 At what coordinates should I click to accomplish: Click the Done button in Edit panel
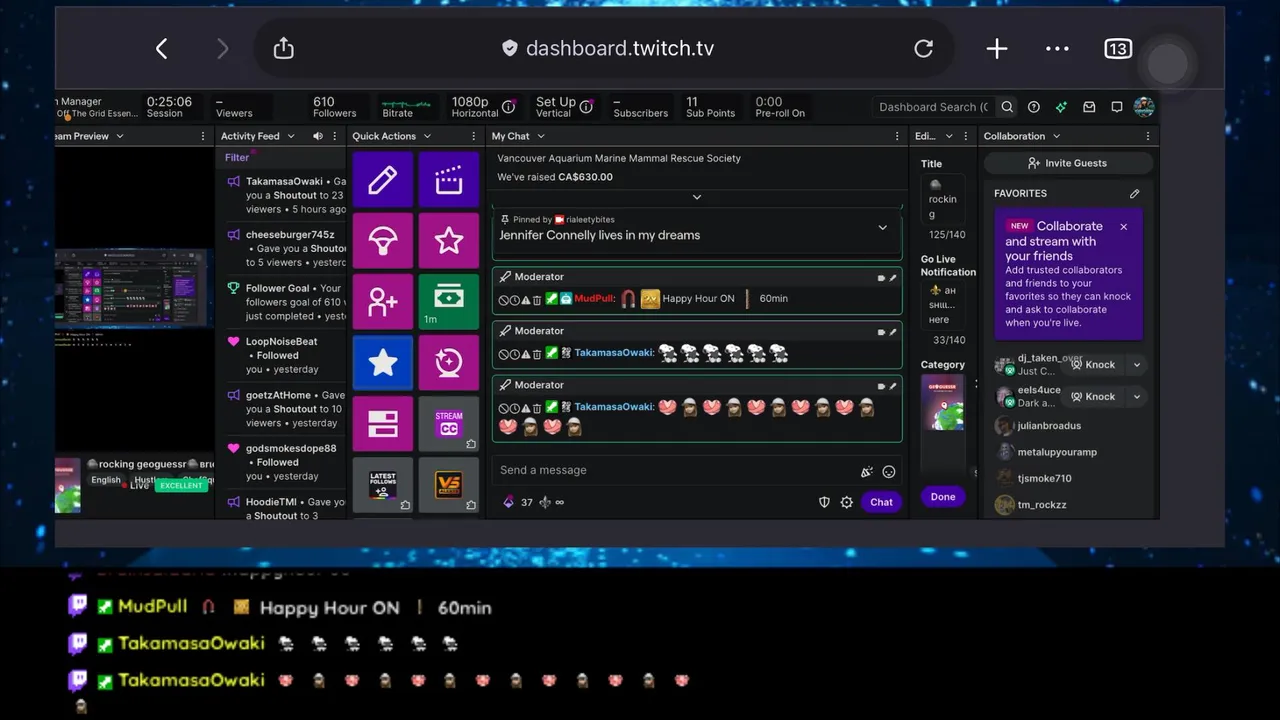pyautogui.click(x=943, y=497)
